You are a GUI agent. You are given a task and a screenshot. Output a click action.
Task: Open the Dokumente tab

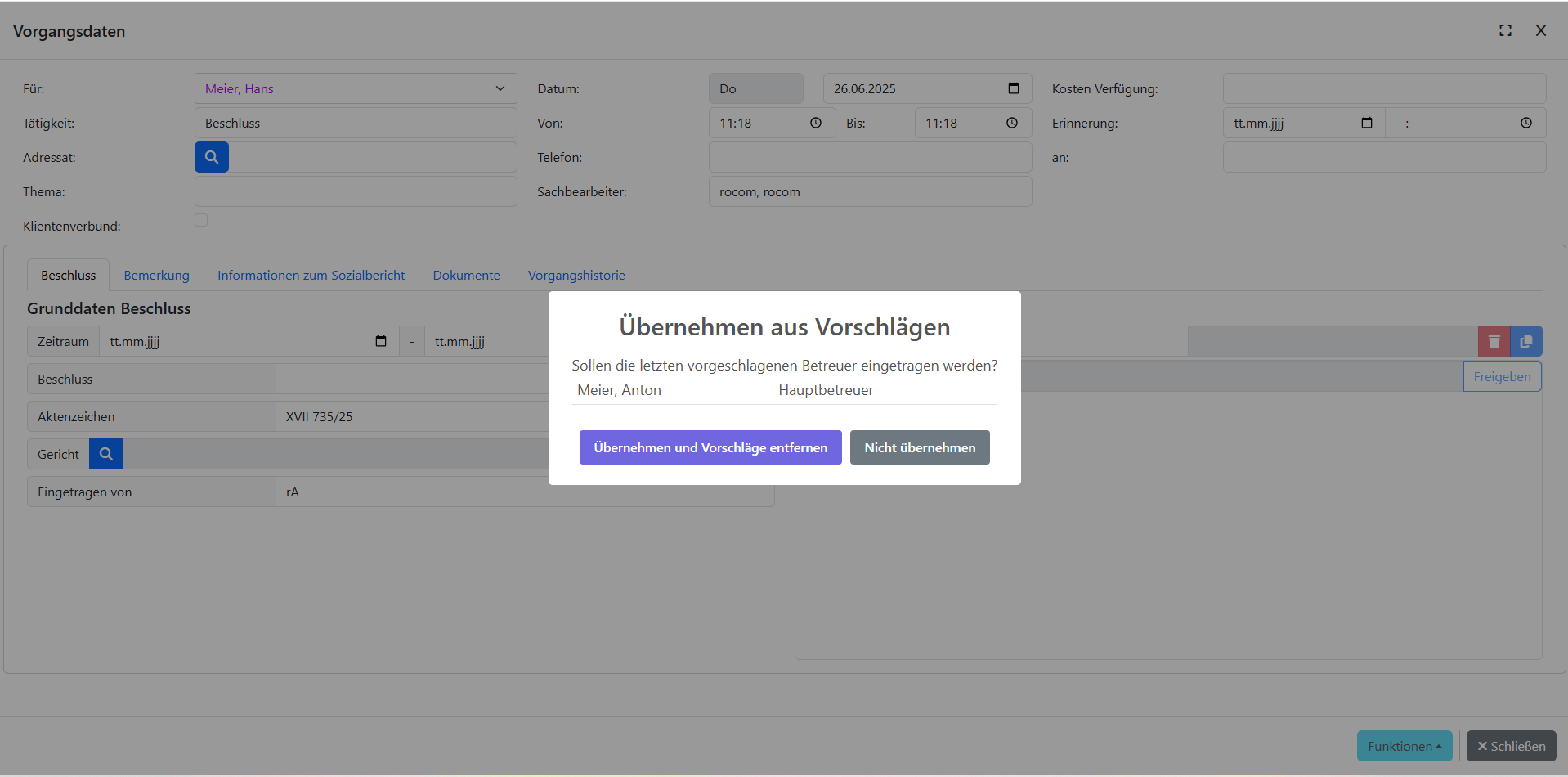467,275
